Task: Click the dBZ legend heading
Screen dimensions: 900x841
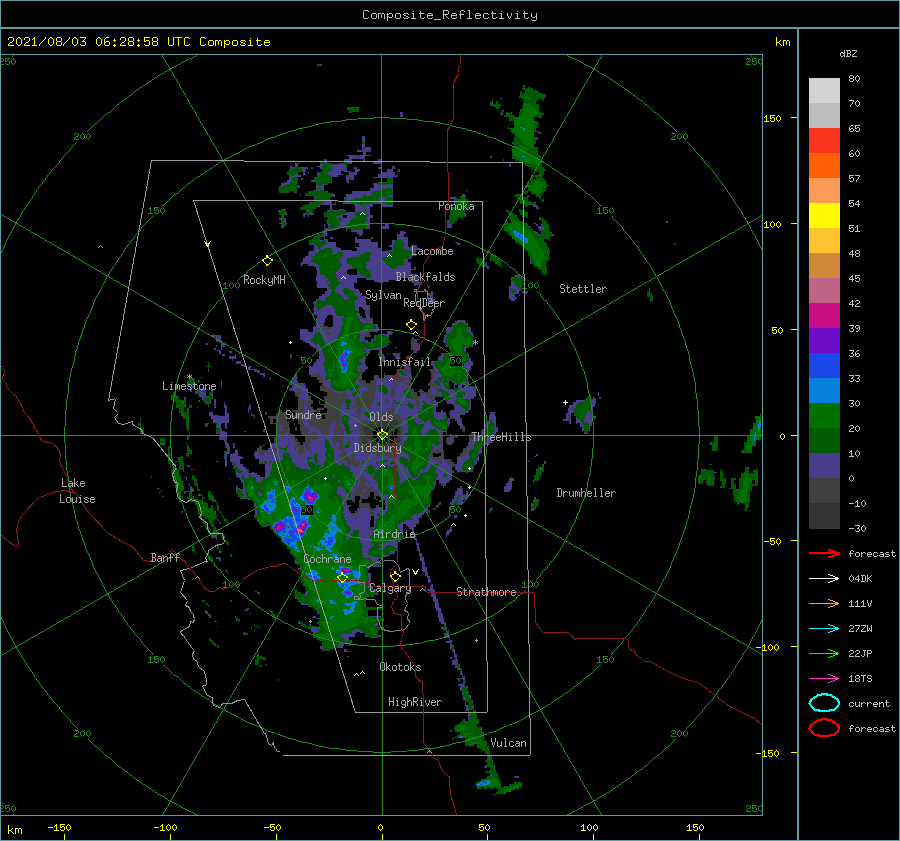Action: coord(848,53)
